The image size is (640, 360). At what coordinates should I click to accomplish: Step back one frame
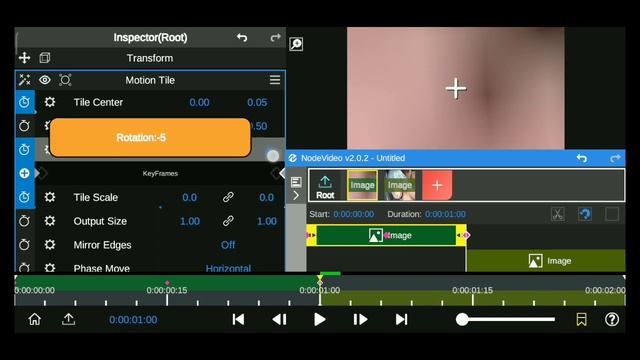(x=279, y=320)
